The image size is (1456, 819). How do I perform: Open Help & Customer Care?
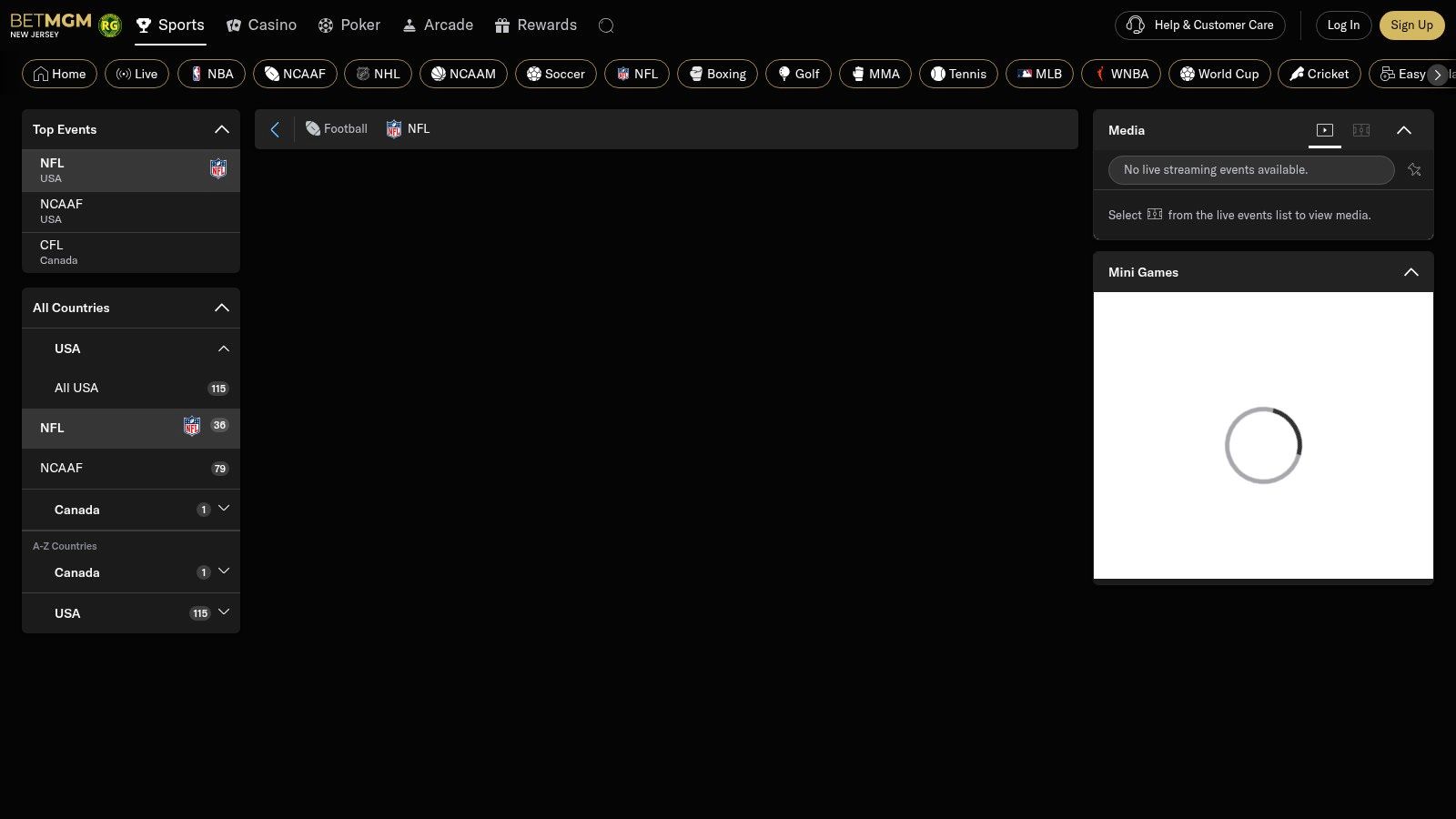(x=1199, y=25)
